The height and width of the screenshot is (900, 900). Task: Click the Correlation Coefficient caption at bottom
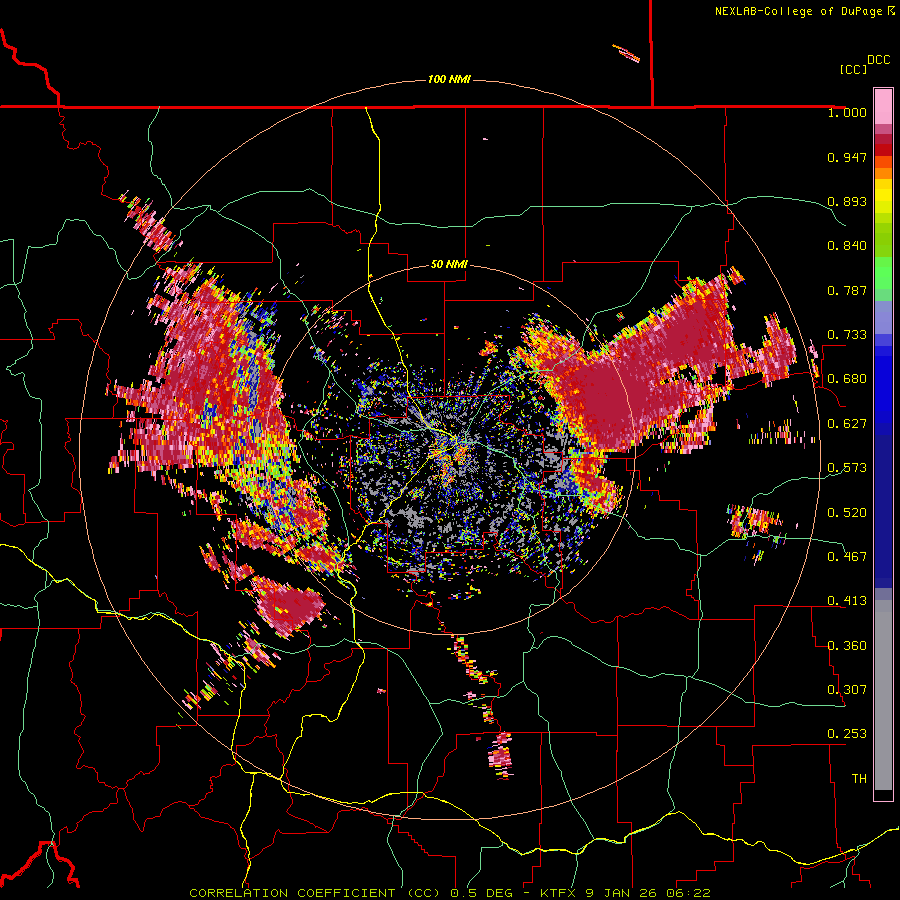click(x=450, y=893)
